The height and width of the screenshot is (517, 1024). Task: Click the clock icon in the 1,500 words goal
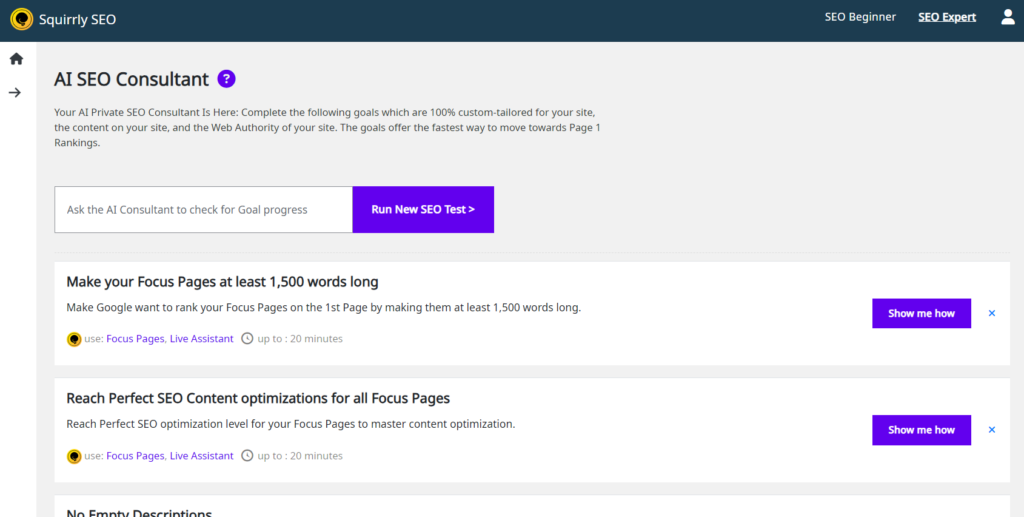[247, 339]
